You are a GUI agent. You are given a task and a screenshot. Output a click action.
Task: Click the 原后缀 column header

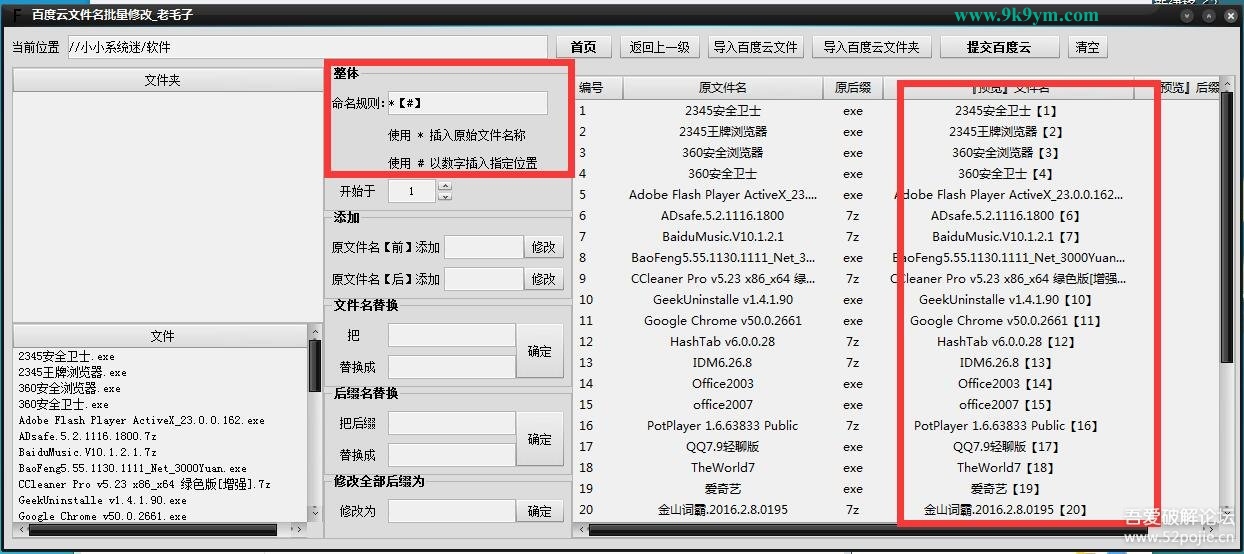(x=852, y=88)
